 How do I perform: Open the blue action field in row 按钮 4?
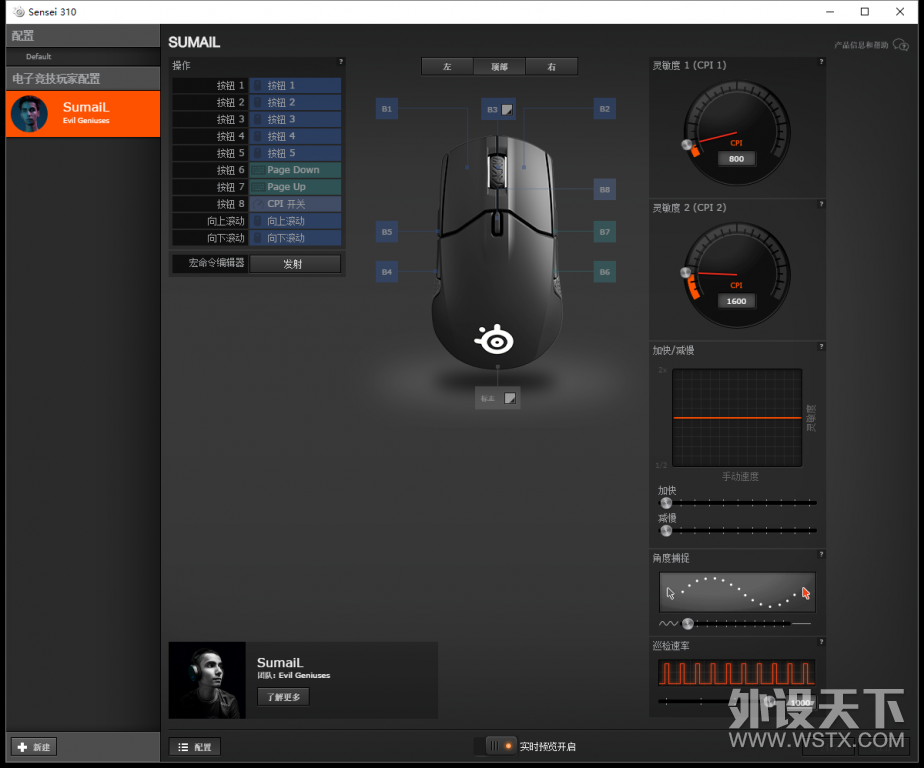295,136
